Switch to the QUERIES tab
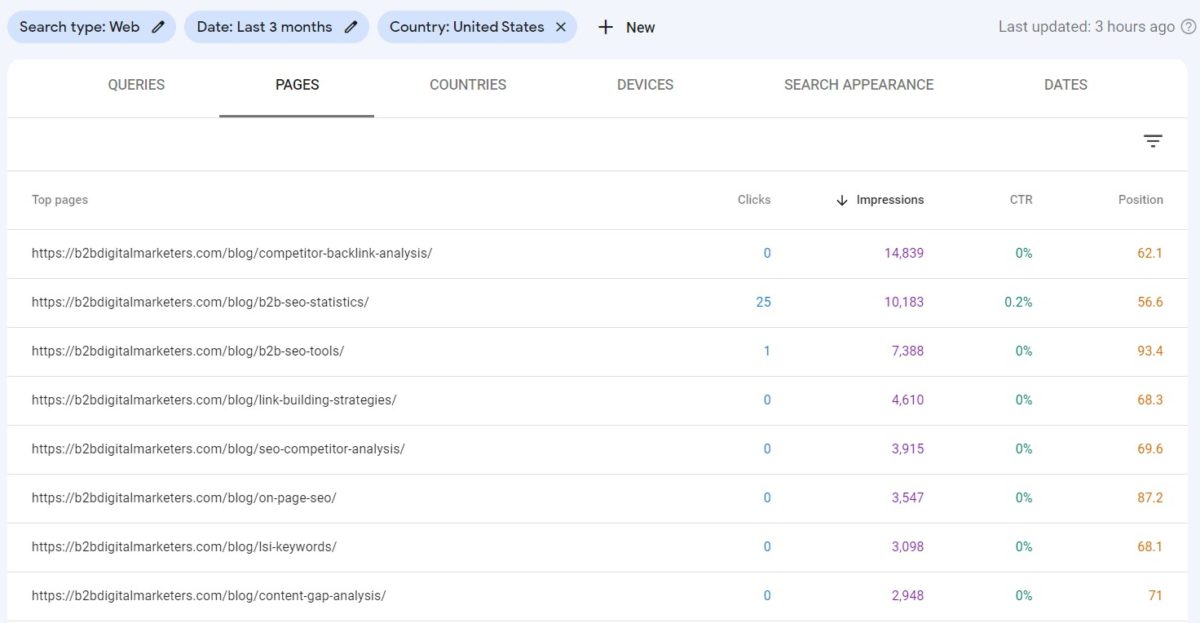The width and height of the screenshot is (1200, 623). coord(135,85)
